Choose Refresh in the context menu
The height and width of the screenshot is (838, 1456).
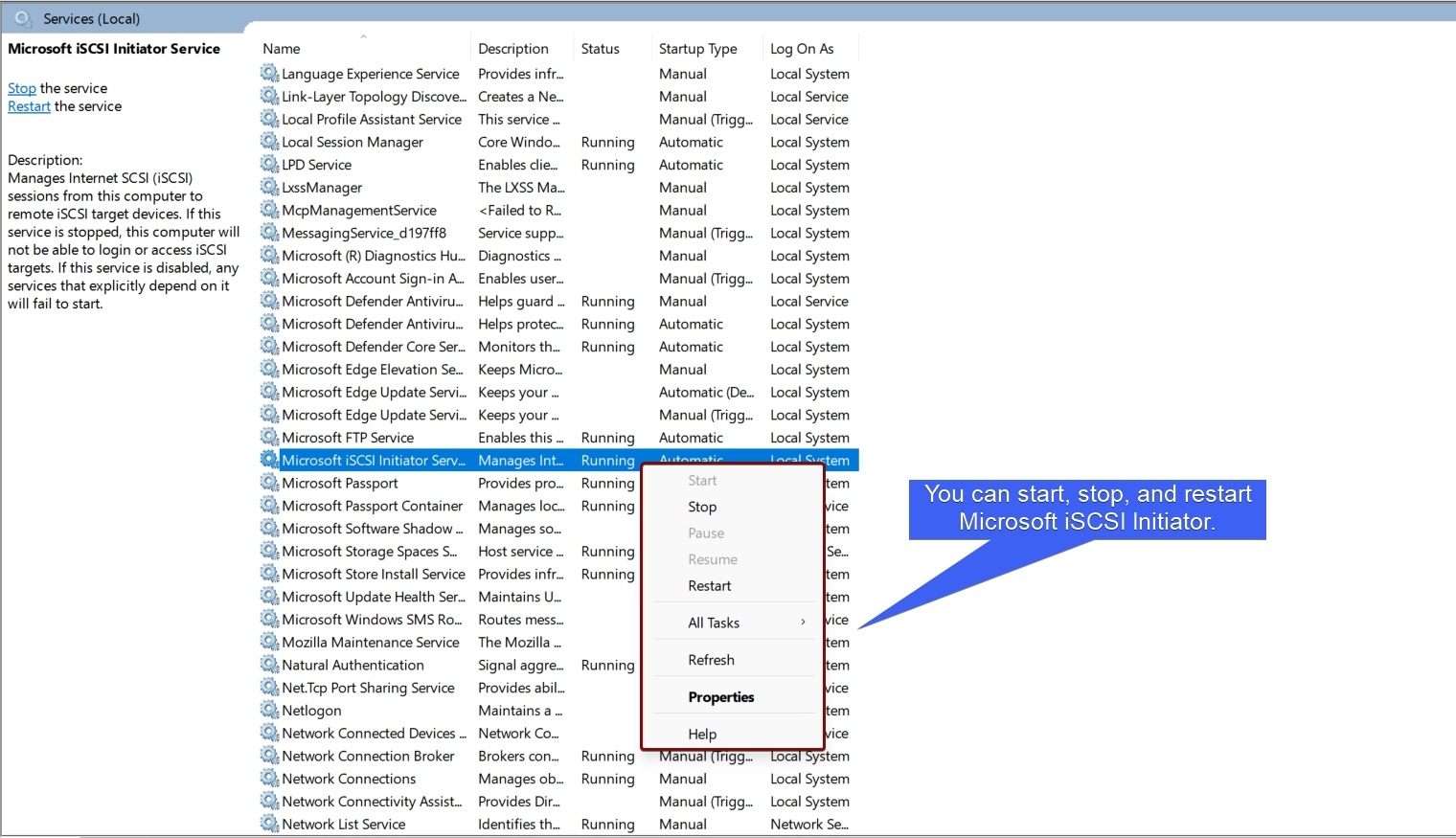point(711,660)
